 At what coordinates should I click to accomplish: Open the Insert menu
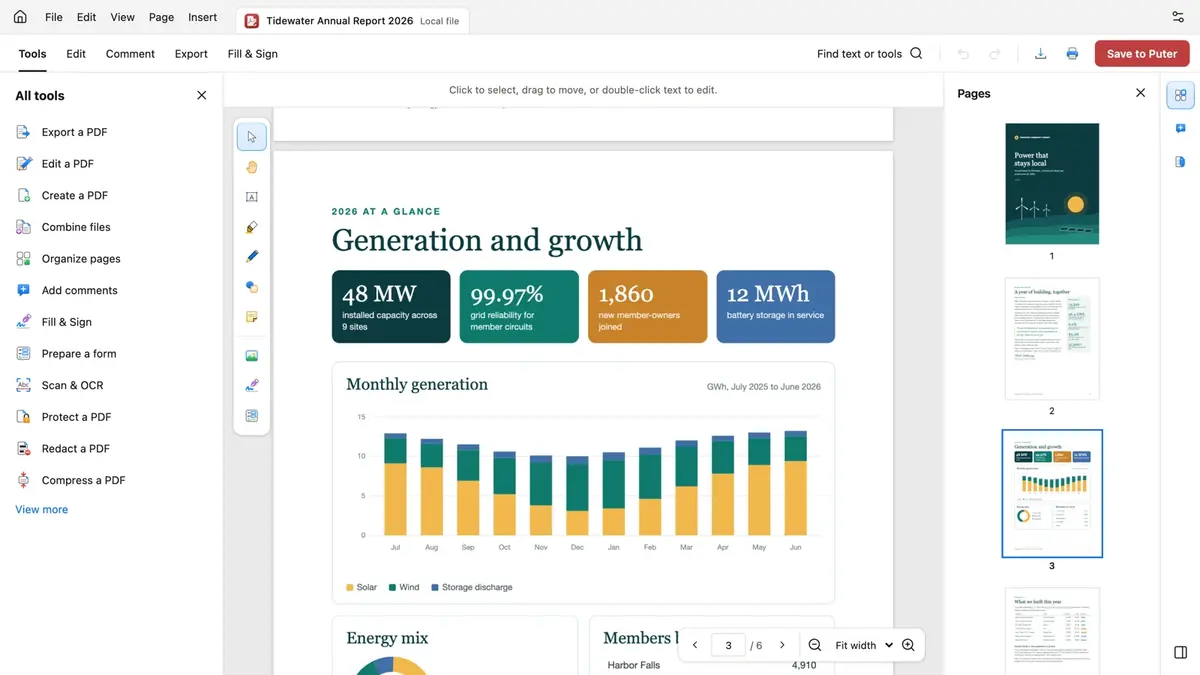(x=203, y=17)
